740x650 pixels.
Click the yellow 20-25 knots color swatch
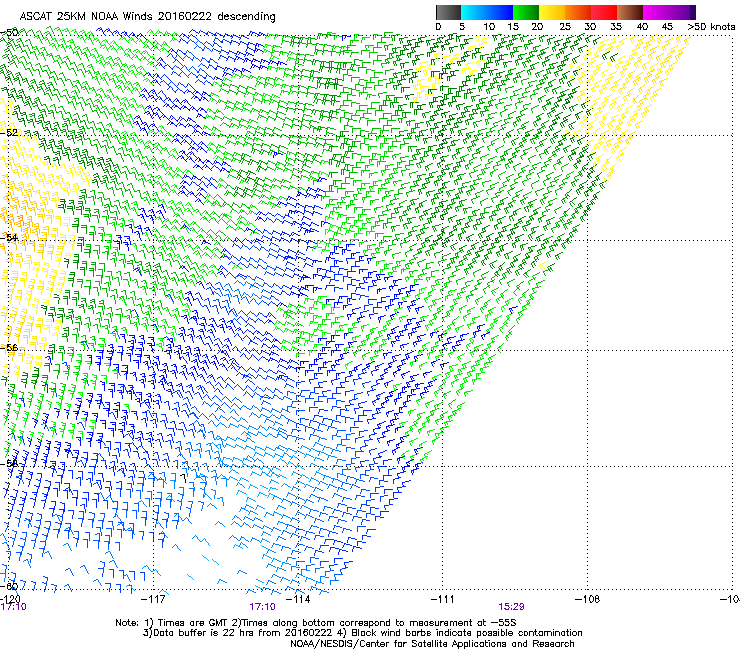click(x=552, y=12)
